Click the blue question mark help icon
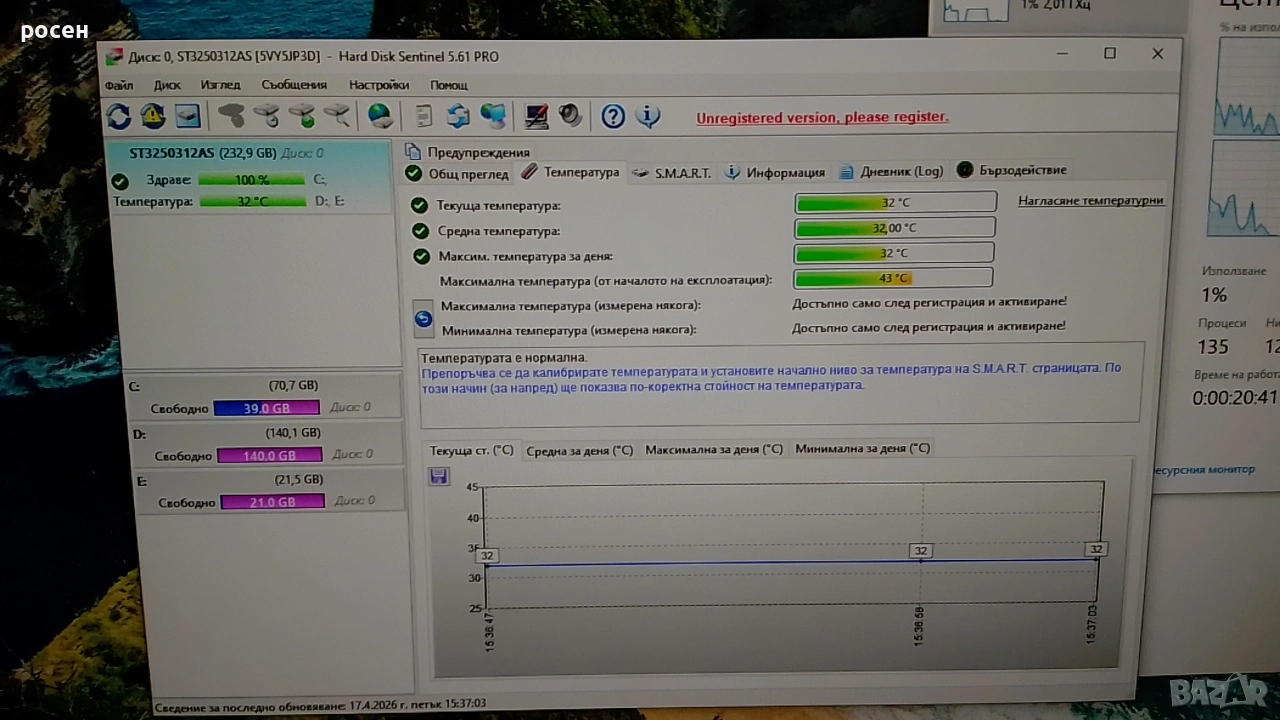Screen dimensions: 1280x720 pyautogui.click(x=613, y=117)
